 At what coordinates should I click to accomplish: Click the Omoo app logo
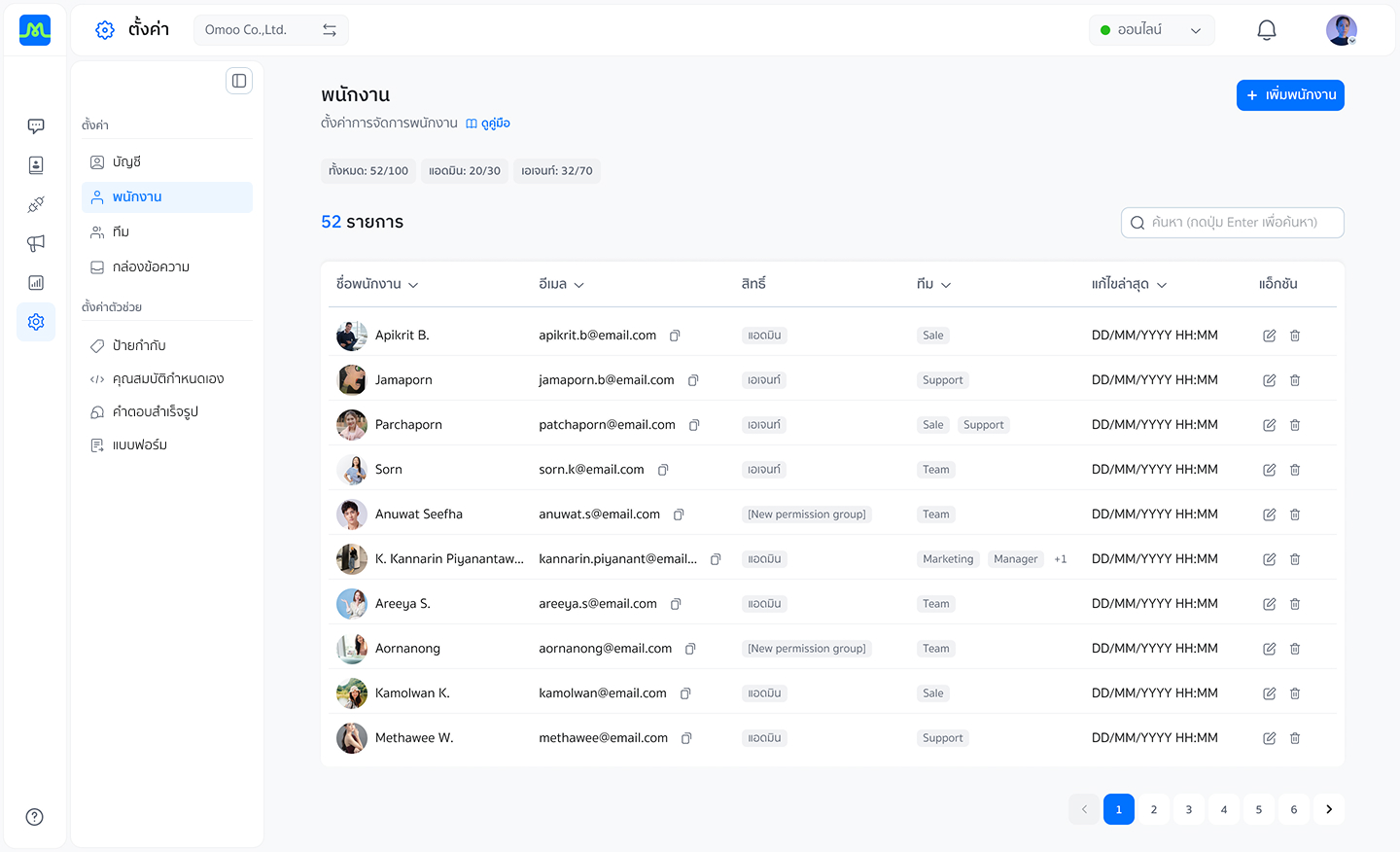(x=35, y=30)
